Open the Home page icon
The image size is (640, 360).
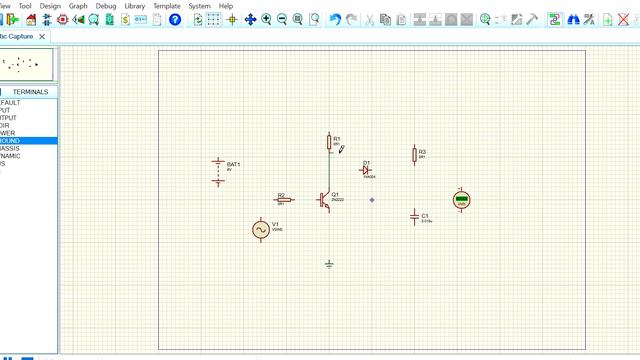(x=31, y=19)
